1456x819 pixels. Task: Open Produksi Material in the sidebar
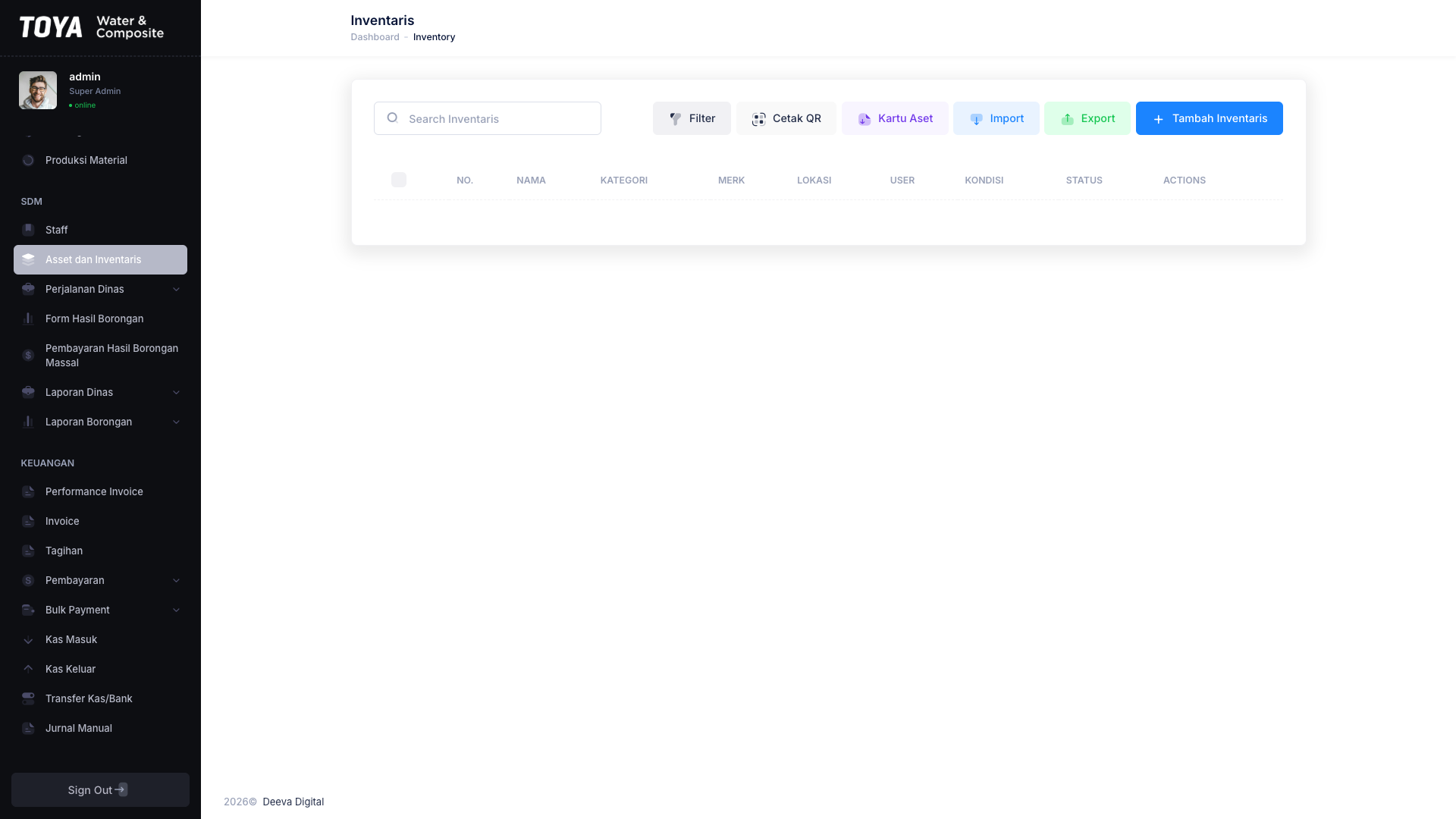pos(100,160)
